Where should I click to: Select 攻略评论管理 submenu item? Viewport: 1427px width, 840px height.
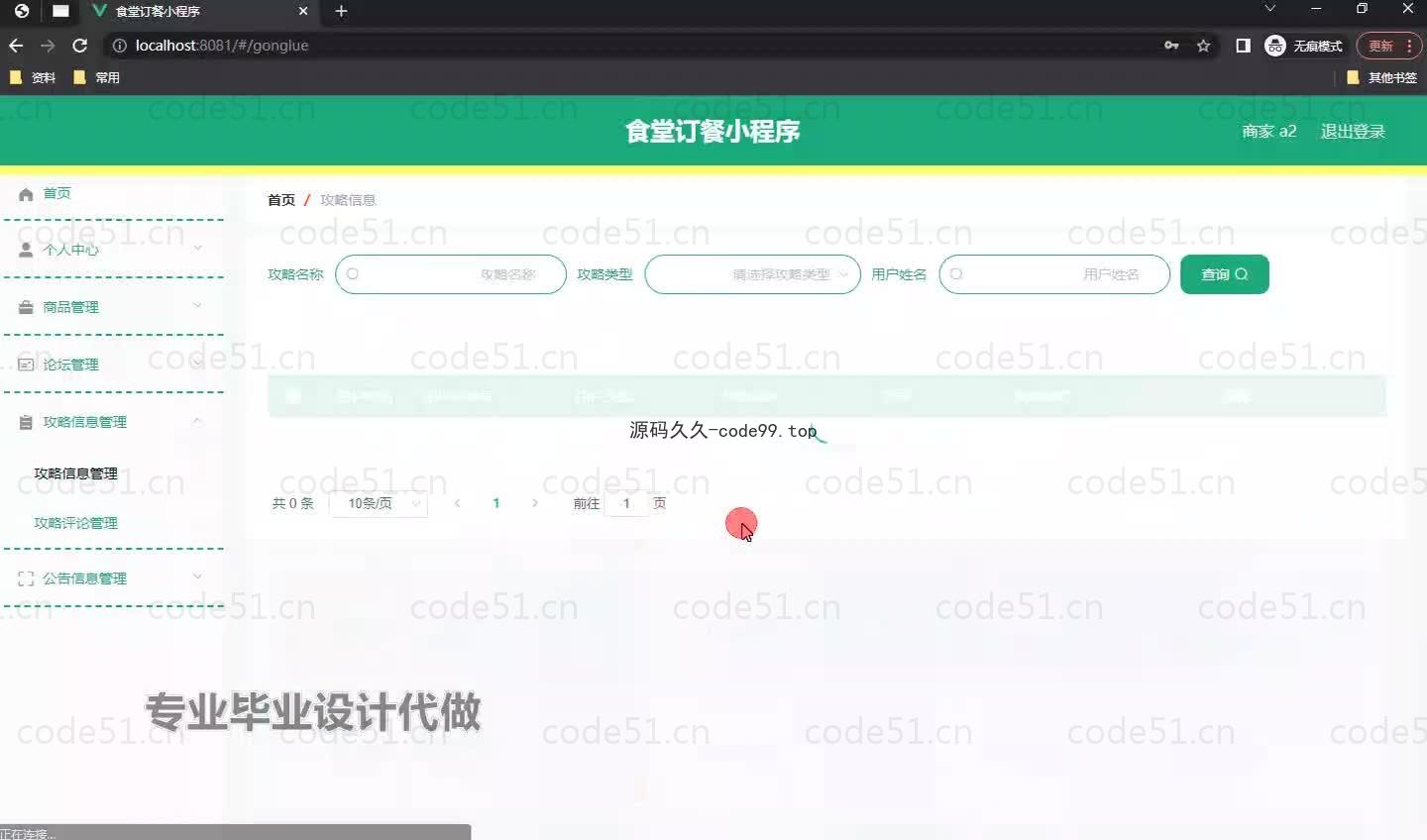tap(76, 523)
